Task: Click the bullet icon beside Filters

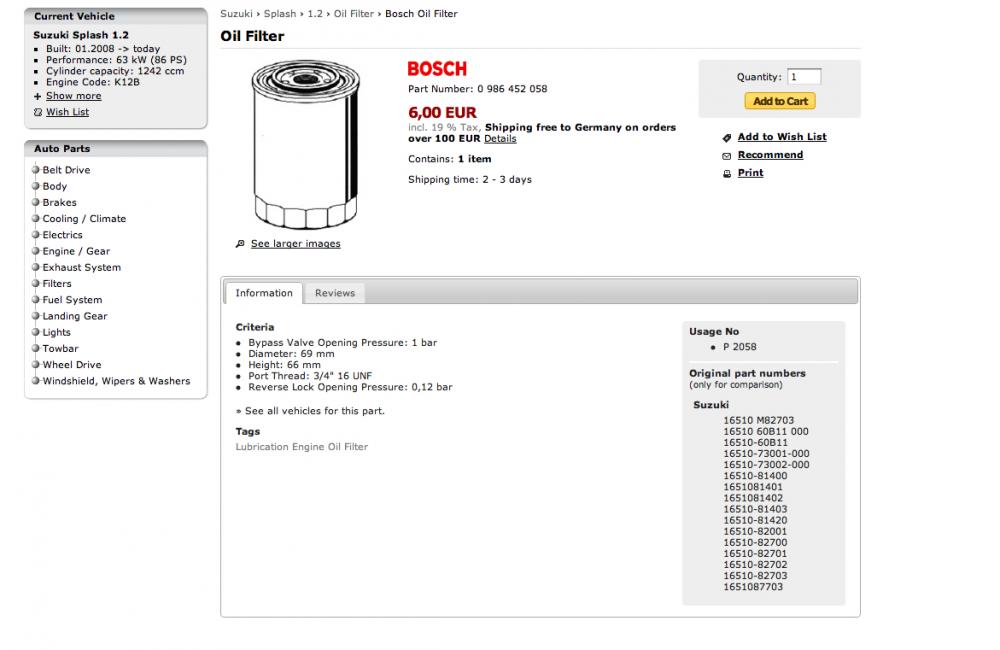Action: click(x=36, y=283)
